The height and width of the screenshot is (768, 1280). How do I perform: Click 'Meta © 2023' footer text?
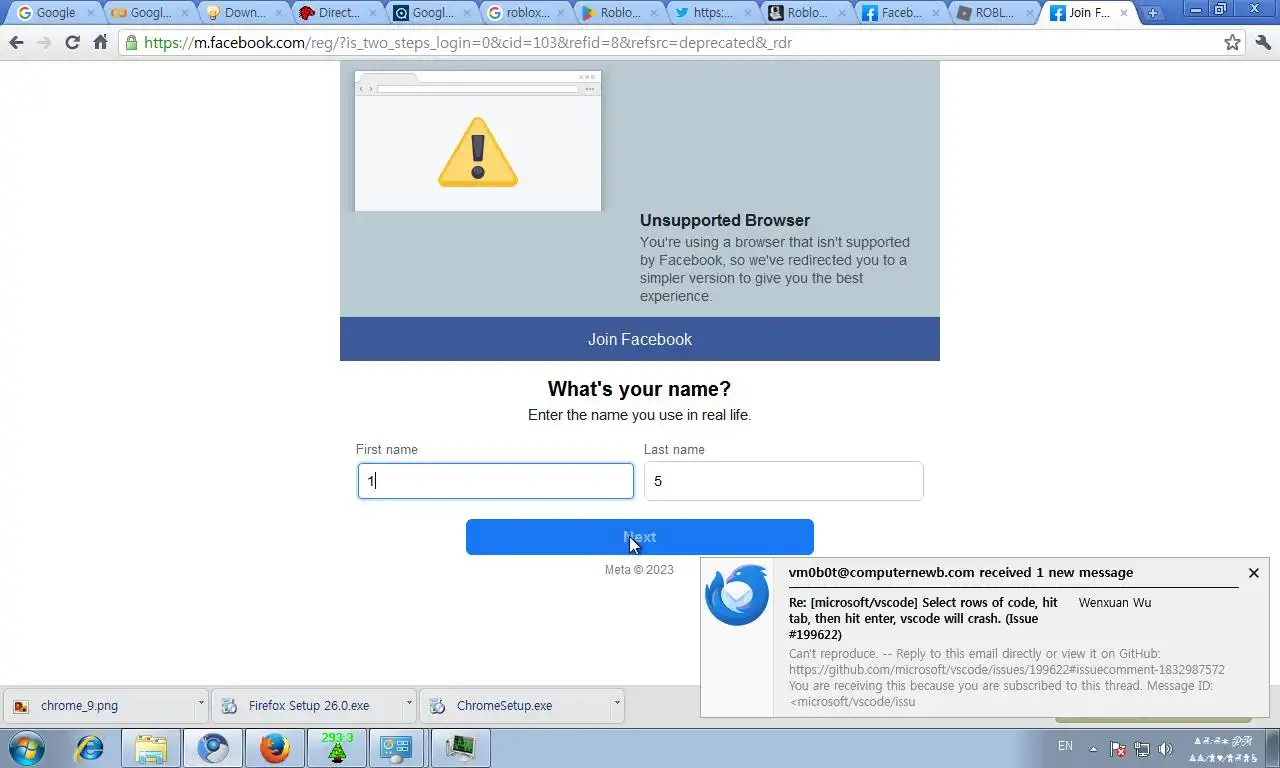click(639, 570)
